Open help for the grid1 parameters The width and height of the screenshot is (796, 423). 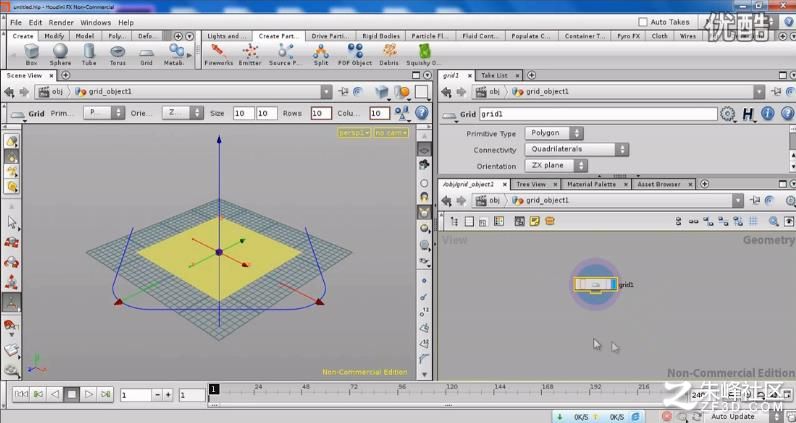click(x=787, y=114)
